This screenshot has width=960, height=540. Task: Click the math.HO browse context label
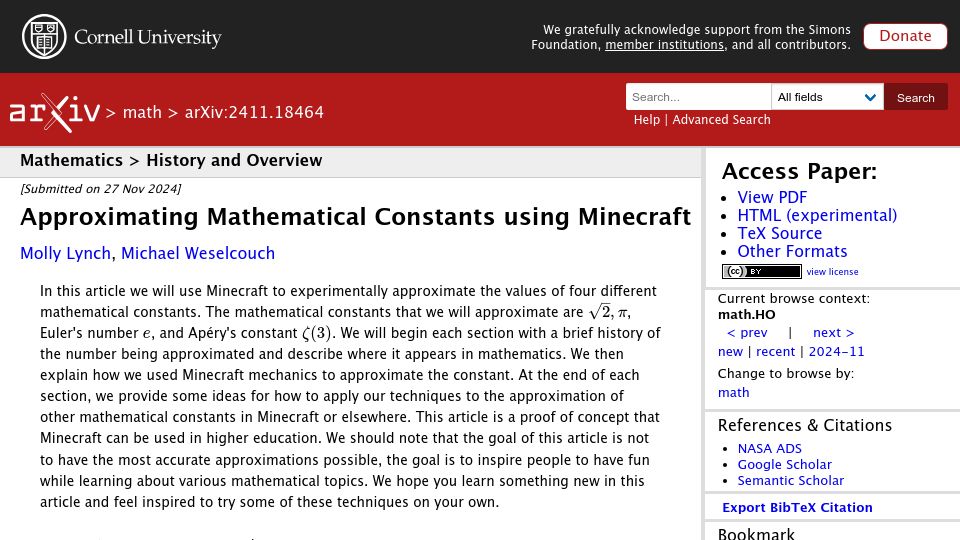746,315
